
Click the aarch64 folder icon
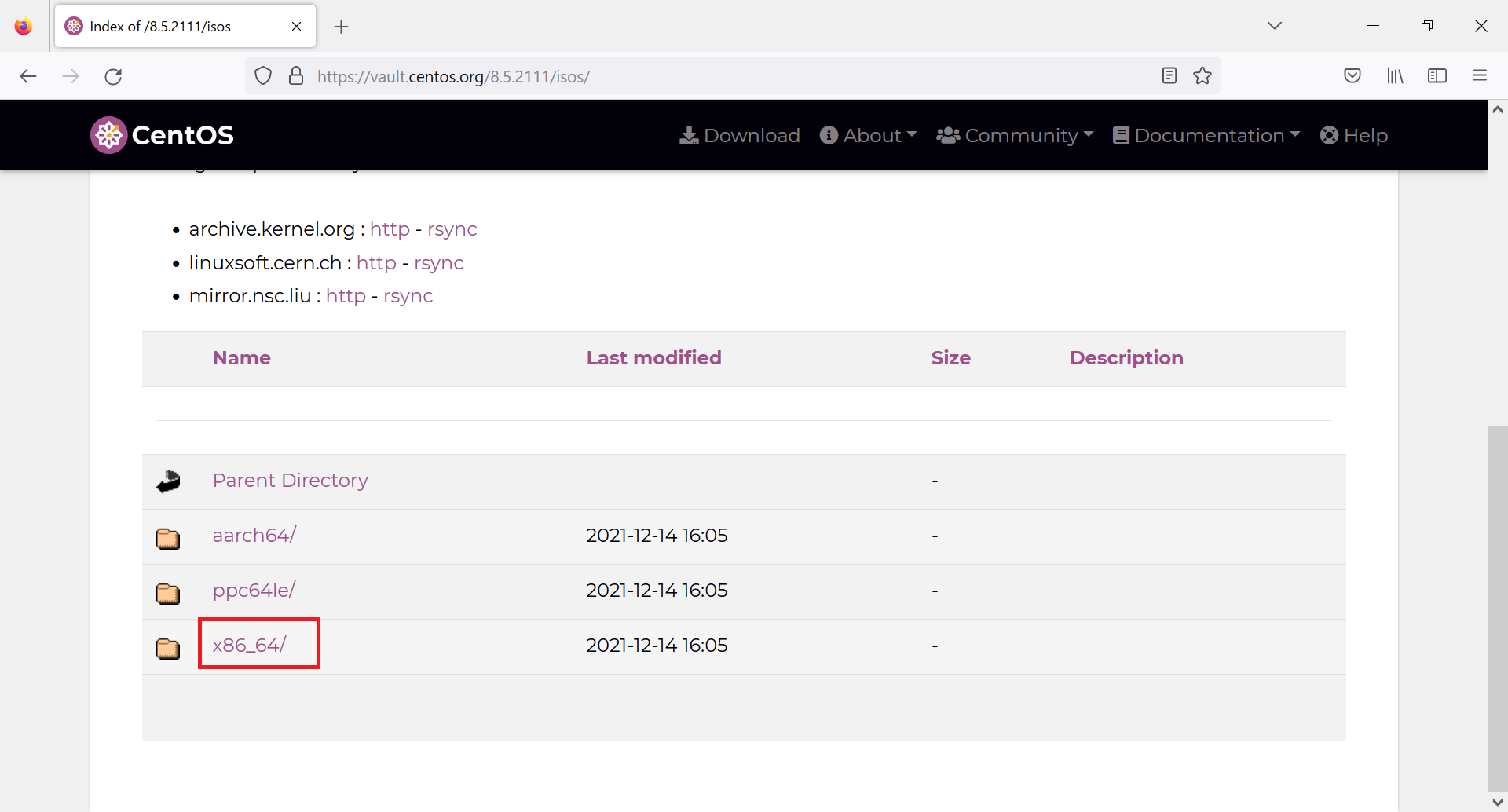168,538
